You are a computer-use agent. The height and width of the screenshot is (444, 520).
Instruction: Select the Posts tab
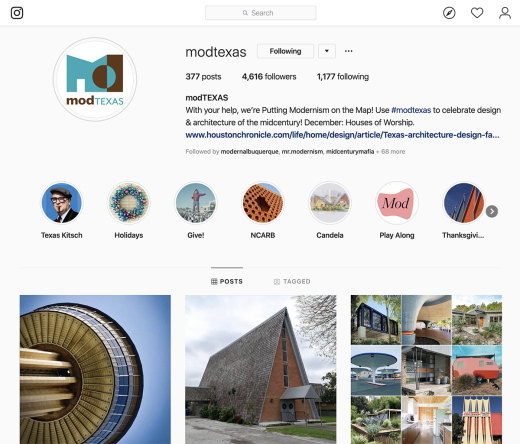coord(227,282)
